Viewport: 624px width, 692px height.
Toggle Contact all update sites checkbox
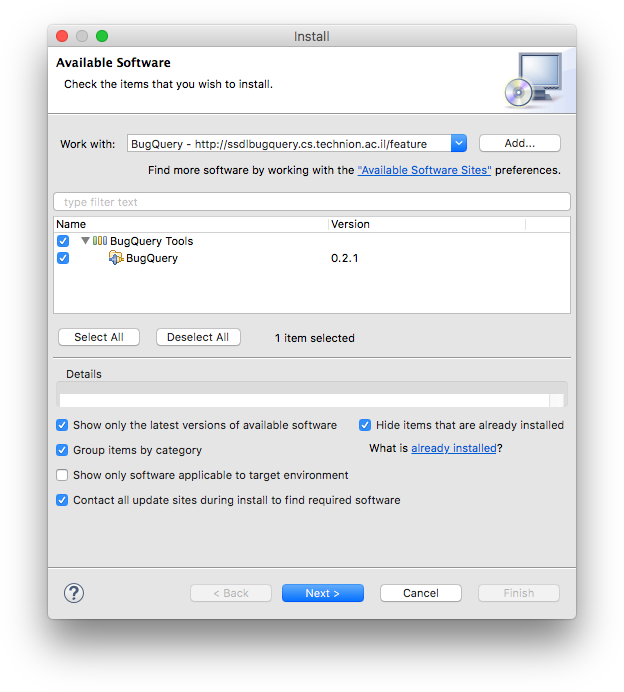tap(62, 500)
